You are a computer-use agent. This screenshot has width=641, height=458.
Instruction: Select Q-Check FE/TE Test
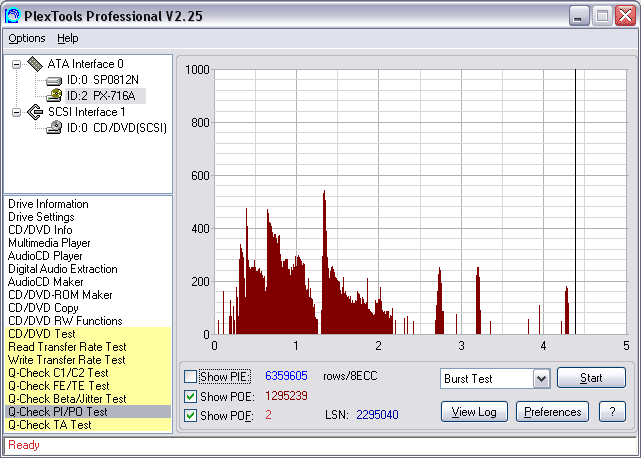[88, 386]
